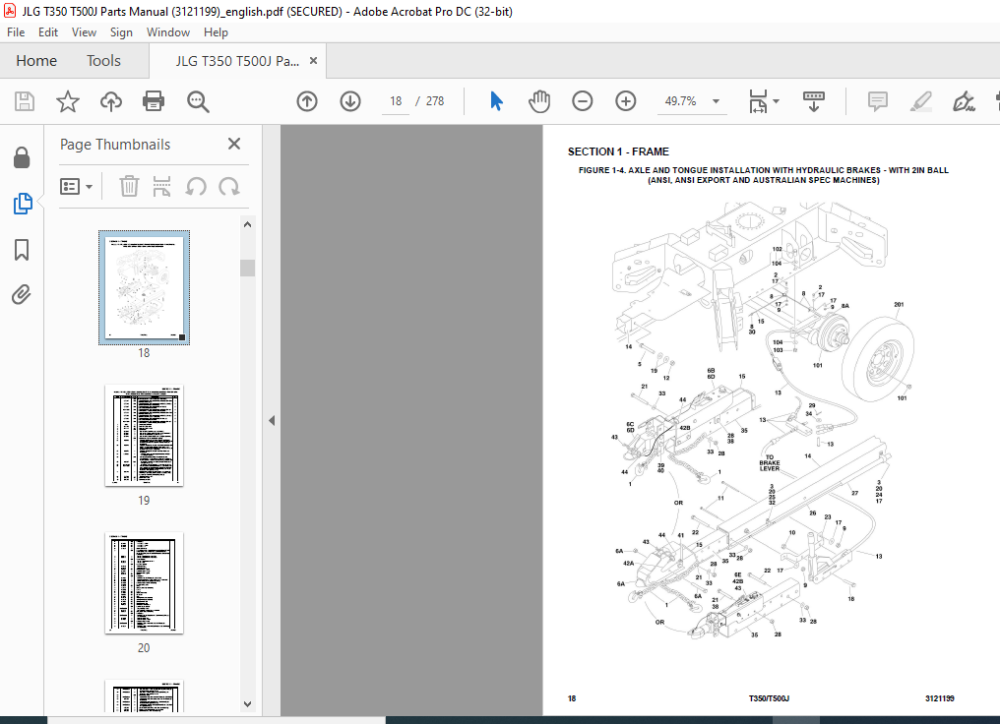This screenshot has width=1000, height=724.
Task: Click the Page Thumbnails panel title
Action: click(x=115, y=145)
